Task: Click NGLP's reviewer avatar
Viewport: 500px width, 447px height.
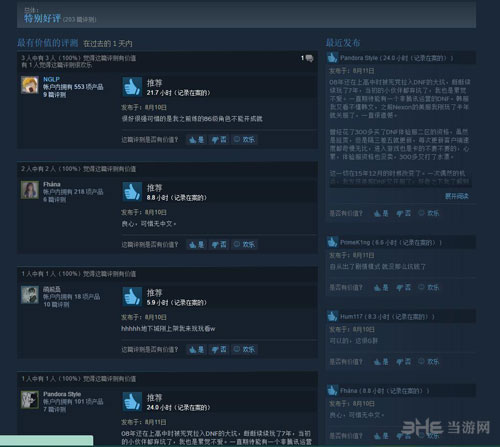Action: tap(30, 85)
